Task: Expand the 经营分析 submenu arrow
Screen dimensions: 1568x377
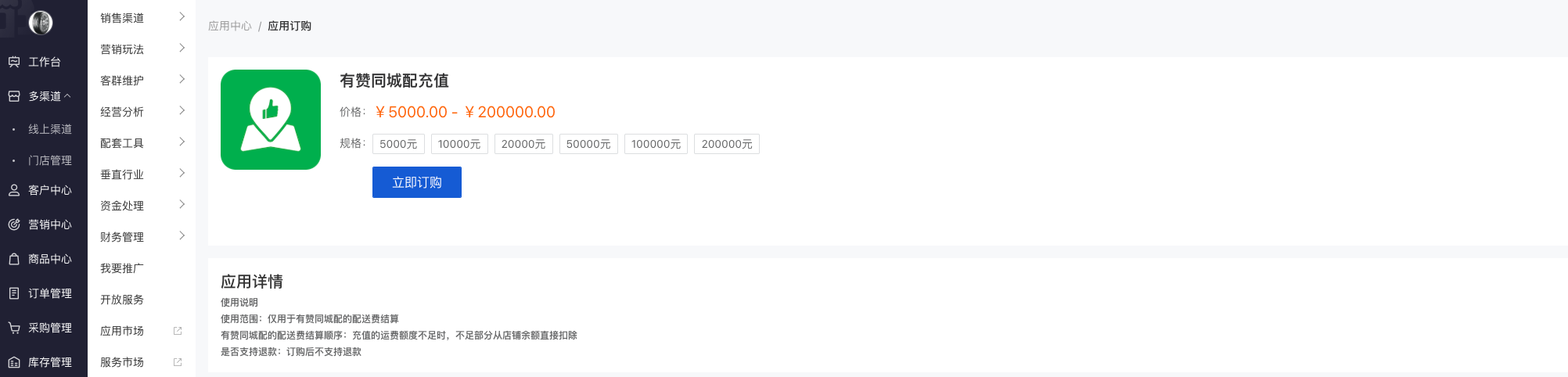Action: pyautogui.click(x=182, y=111)
